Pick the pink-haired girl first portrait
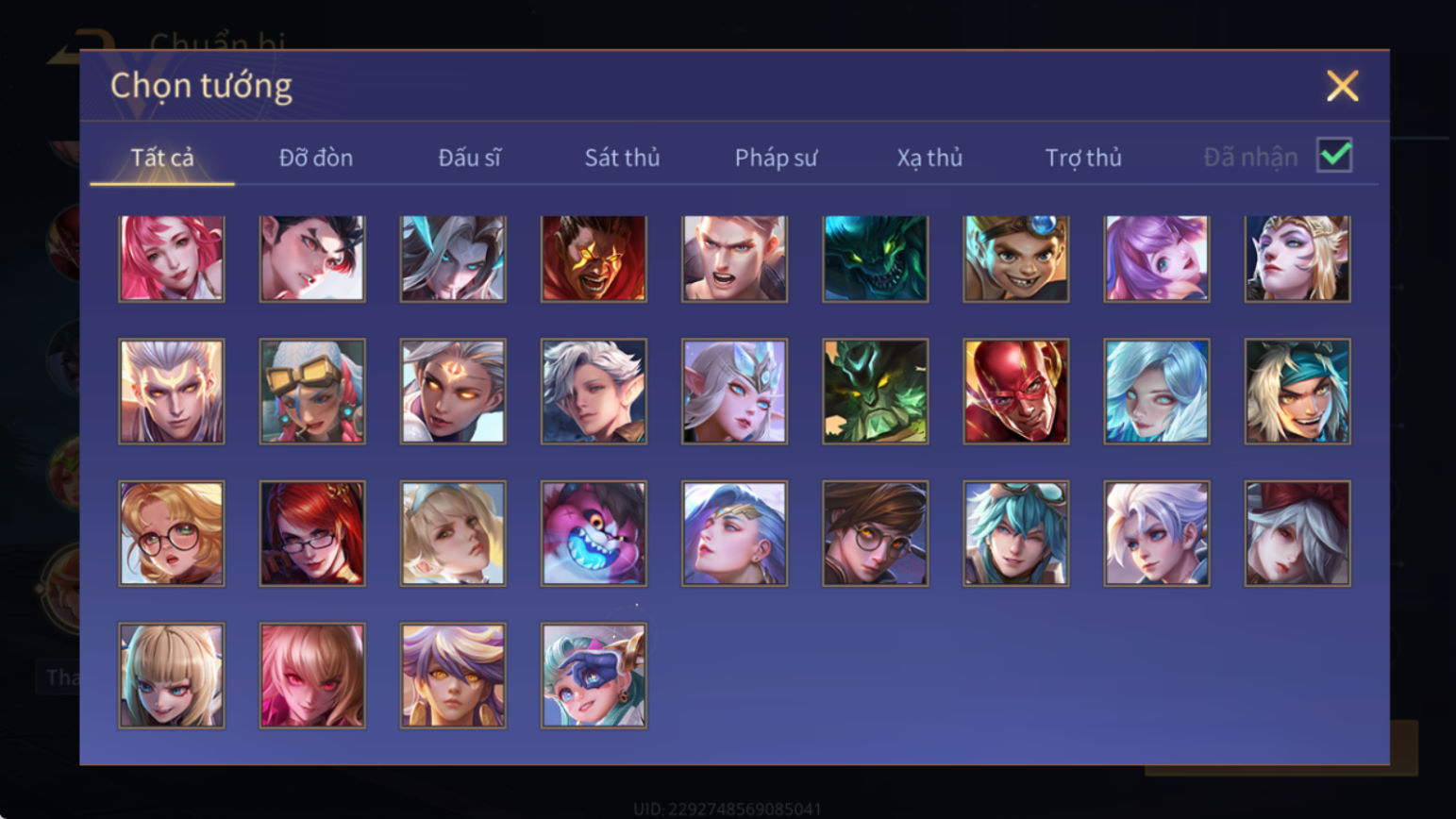Viewport: 1456px width, 819px height. (x=172, y=259)
